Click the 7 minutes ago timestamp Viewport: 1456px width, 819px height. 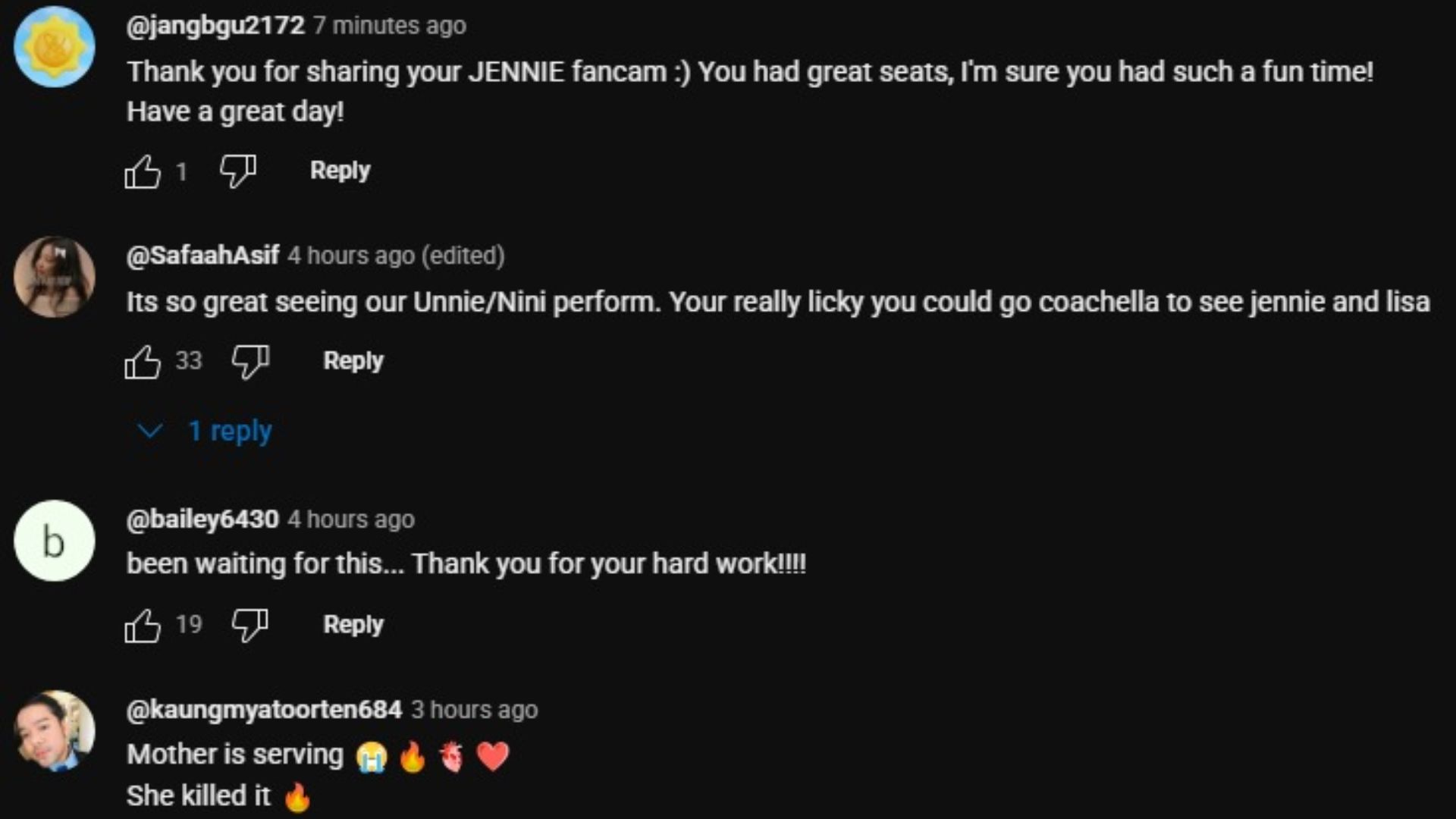tap(390, 26)
